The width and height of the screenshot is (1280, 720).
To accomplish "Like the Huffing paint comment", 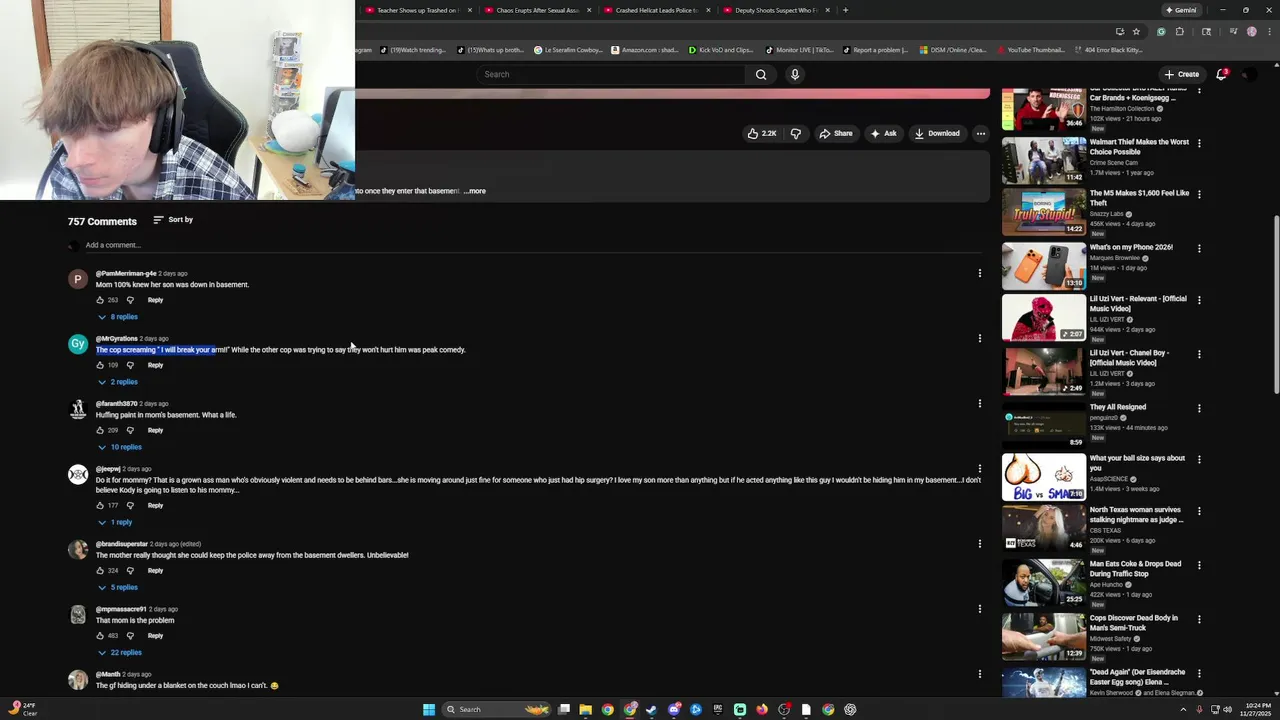I will pos(100,430).
